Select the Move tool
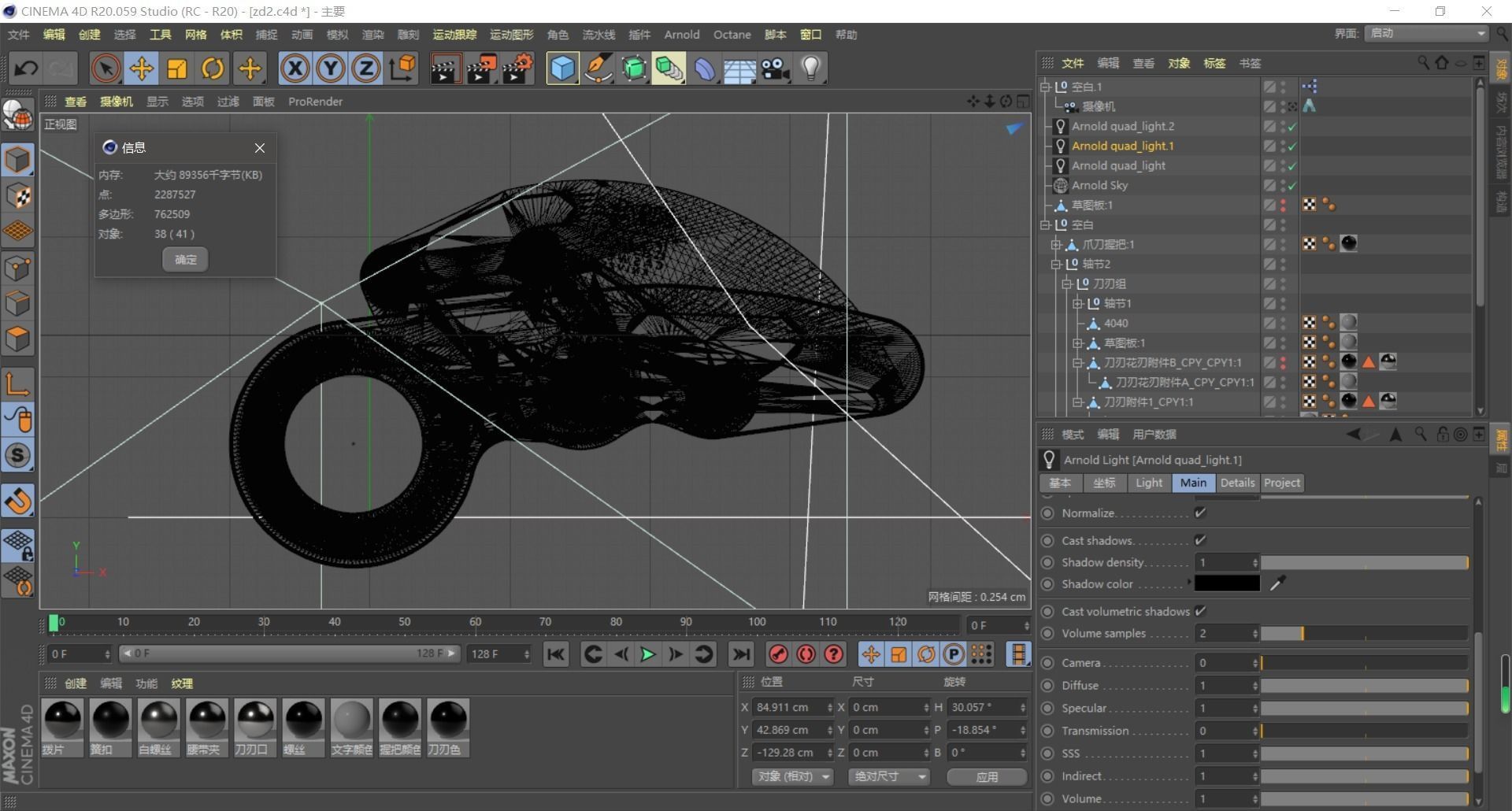The image size is (1512, 811). click(142, 69)
